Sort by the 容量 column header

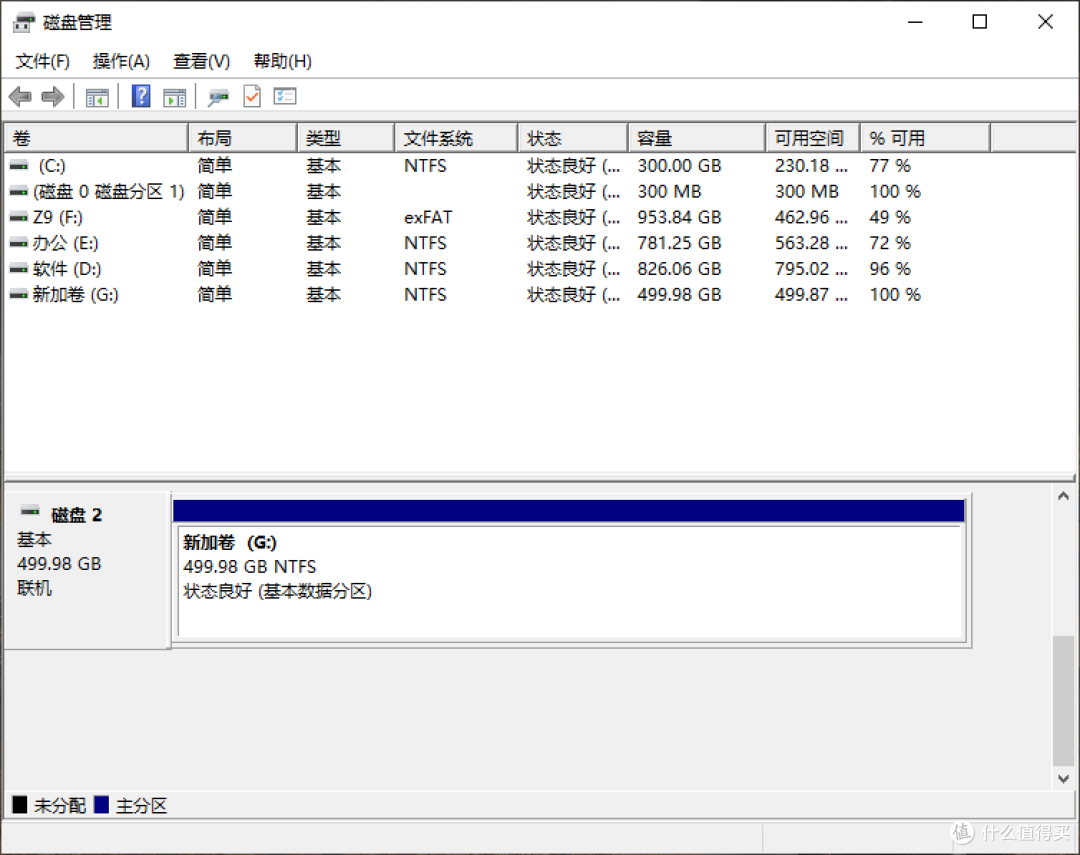point(696,138)
